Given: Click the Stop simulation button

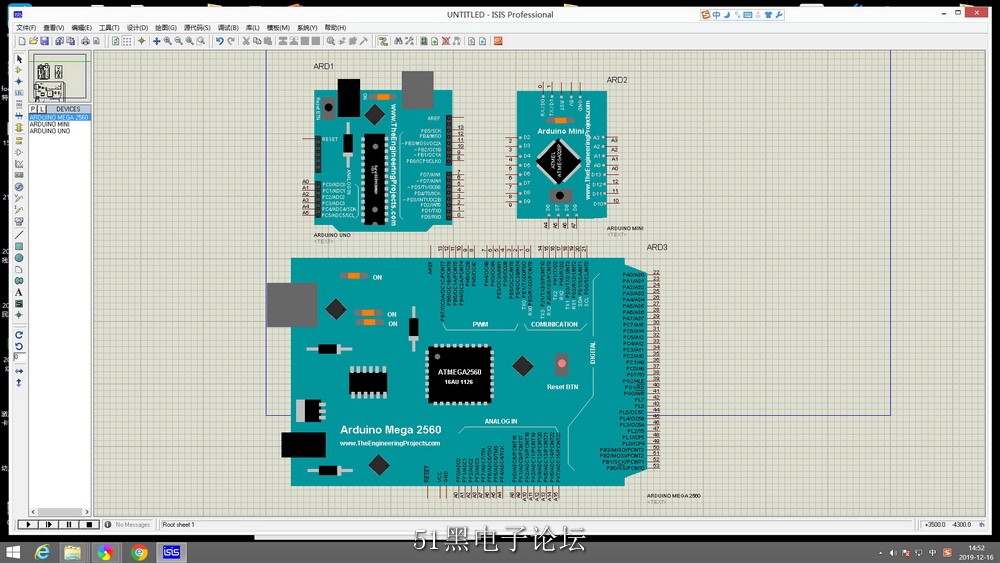Looking at the screenshot, I should tap(89, 524).
